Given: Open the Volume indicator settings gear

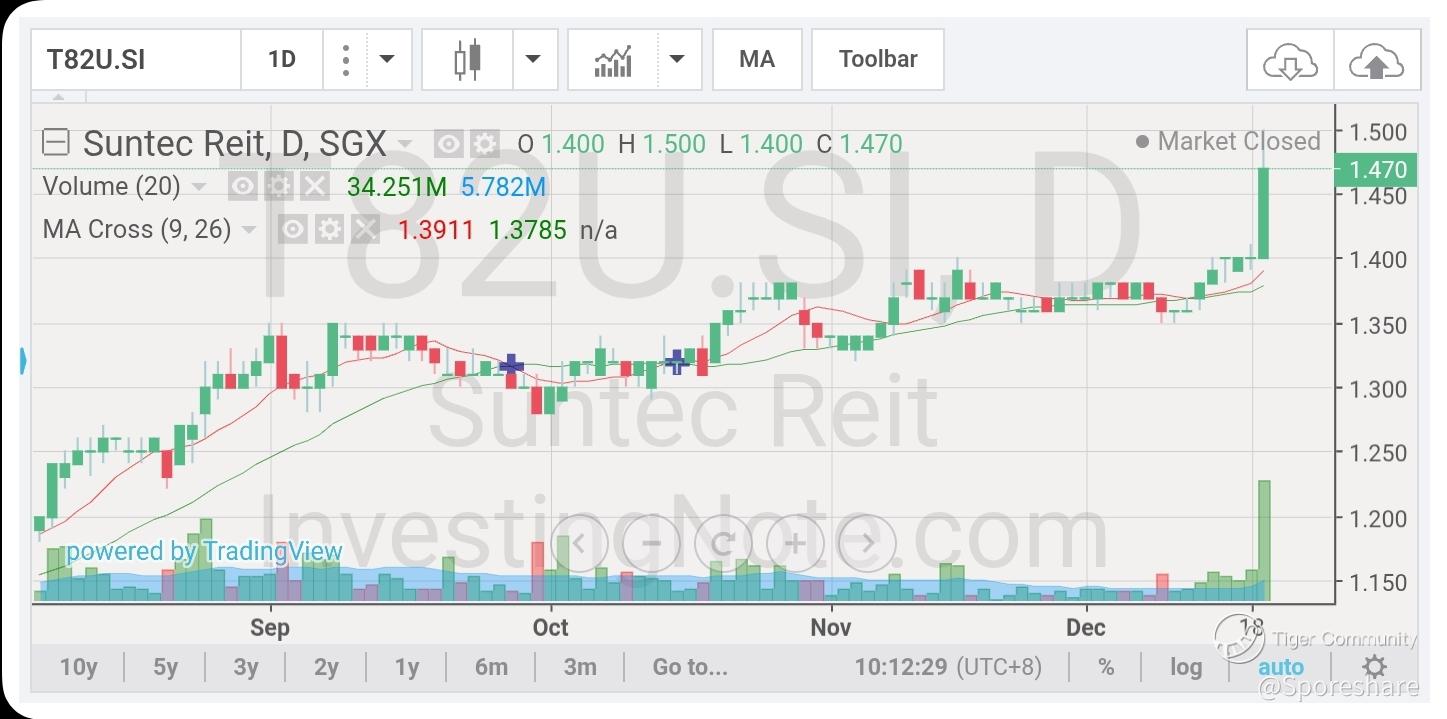Looking at the screenshot, I should point(279,187).
